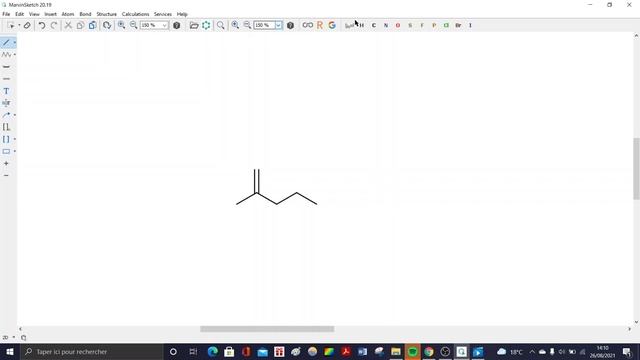Click the decrease charge minus tool

[x=6, y=176]
